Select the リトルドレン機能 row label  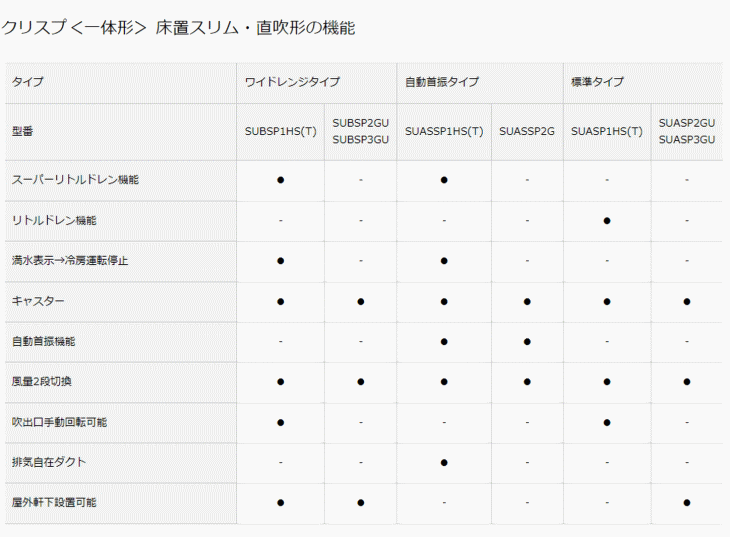click(54, 220)
